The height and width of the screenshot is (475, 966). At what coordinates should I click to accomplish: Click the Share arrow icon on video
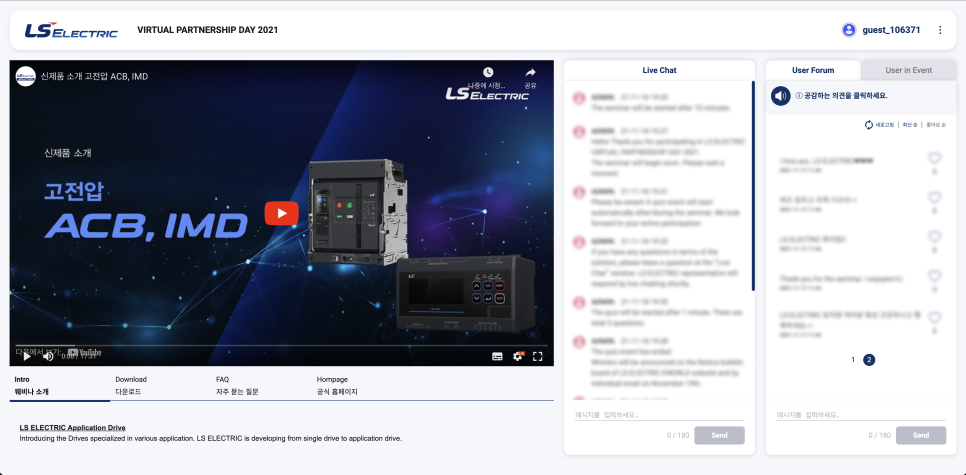[530, 72]
